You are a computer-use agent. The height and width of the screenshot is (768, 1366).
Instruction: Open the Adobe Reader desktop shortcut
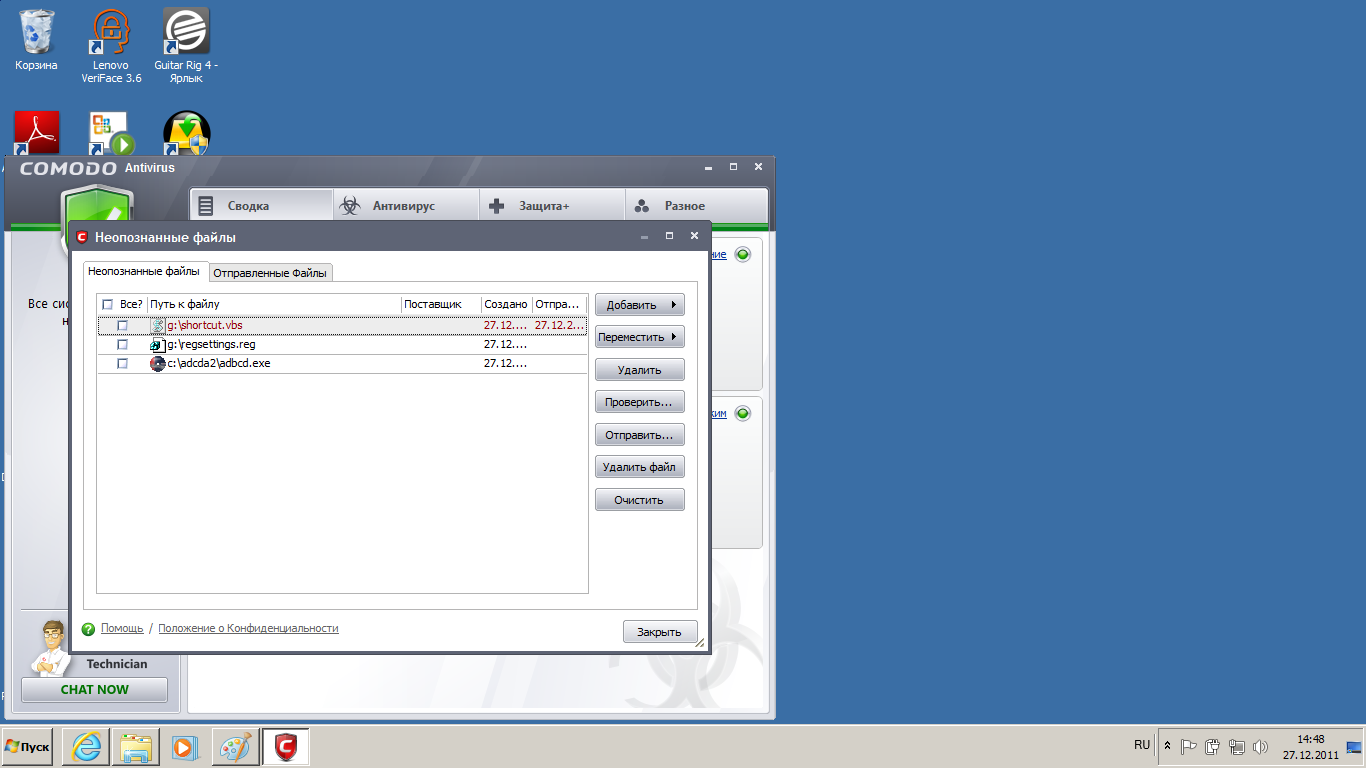pyautogui.click(x=37, y=133)
